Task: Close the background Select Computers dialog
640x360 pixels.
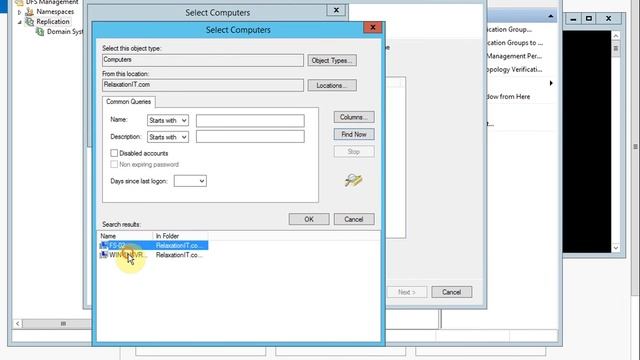Action: click(x=336, y=10)
